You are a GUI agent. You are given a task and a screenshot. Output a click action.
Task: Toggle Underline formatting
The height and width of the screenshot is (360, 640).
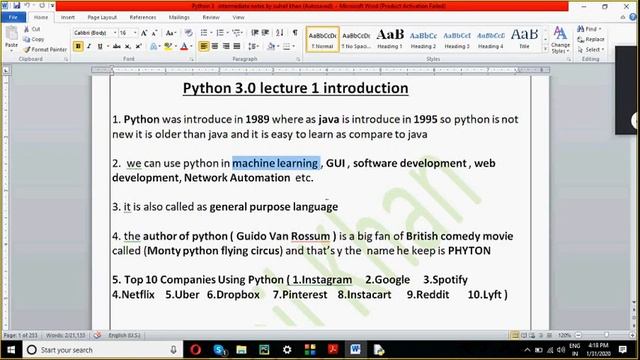[x=100, y=46]
